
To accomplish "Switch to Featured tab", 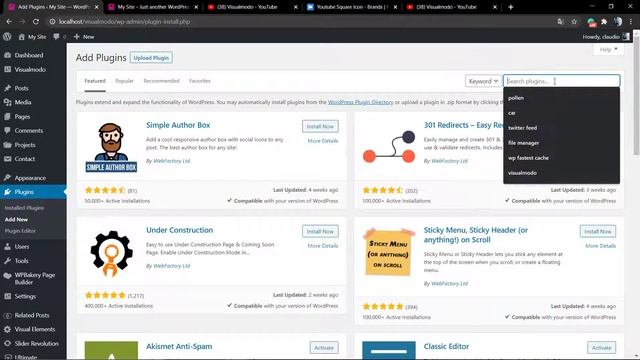I will (95, 81).
